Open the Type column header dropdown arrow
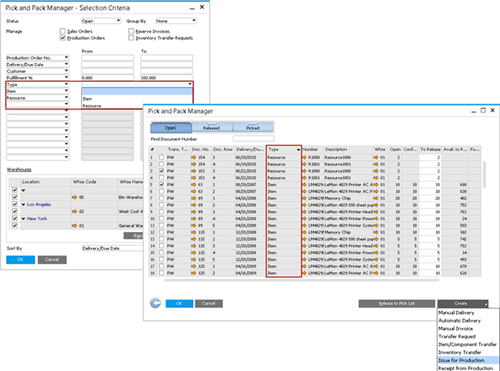 pyautogui.click(x=298, y=150)
